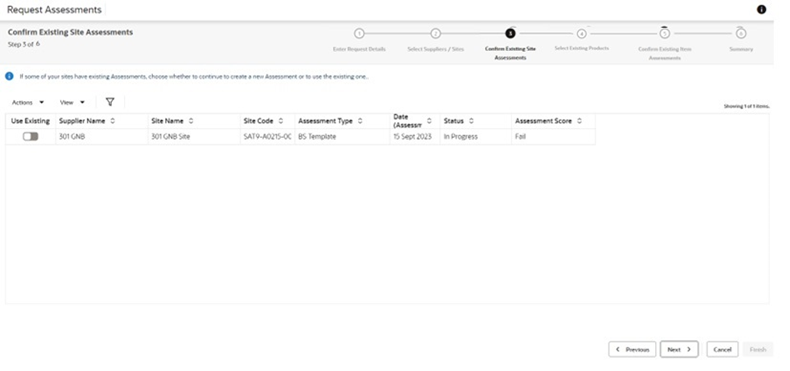Click the Finish button

pos(758,349)
